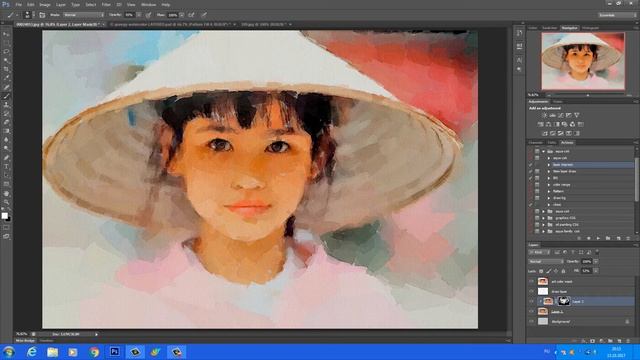Toggle the checkmark on the 'BG' action

coord(531,178)
